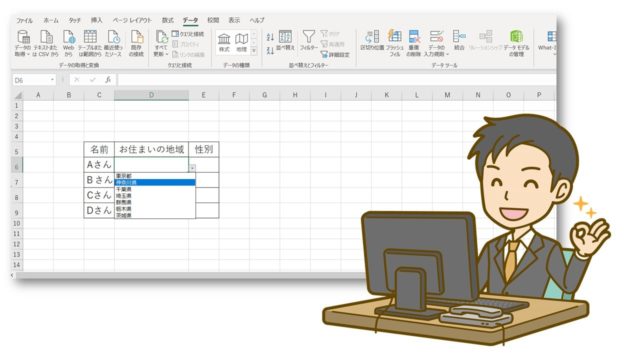Select the 性別 header cell
This screenshot has height=360, width=640.
pos(204,149)
